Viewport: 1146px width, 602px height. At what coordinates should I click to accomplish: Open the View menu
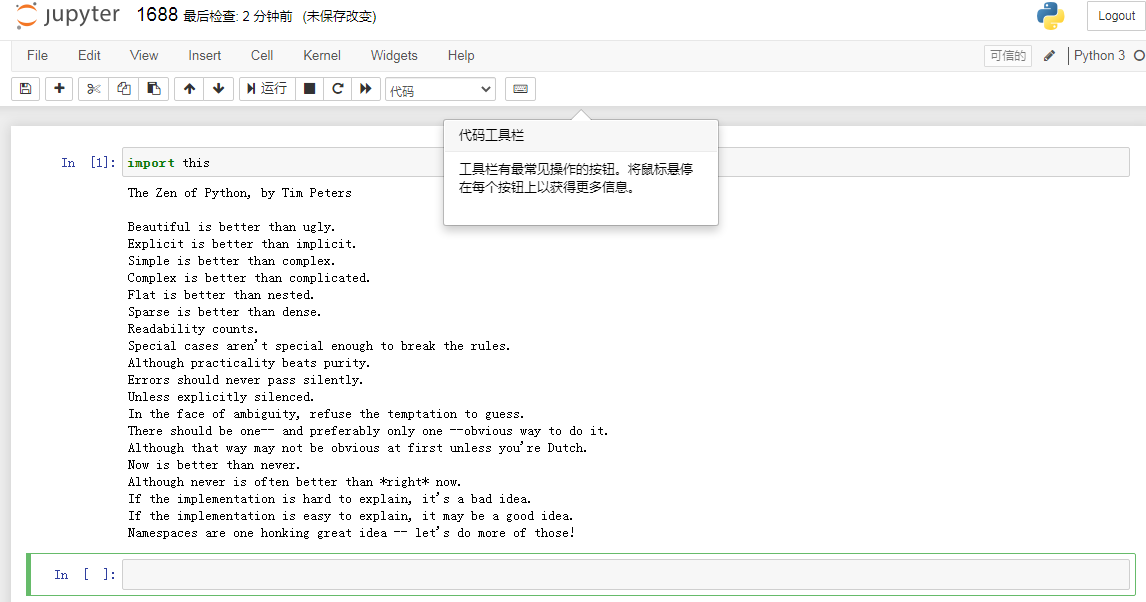coord(144,56)
